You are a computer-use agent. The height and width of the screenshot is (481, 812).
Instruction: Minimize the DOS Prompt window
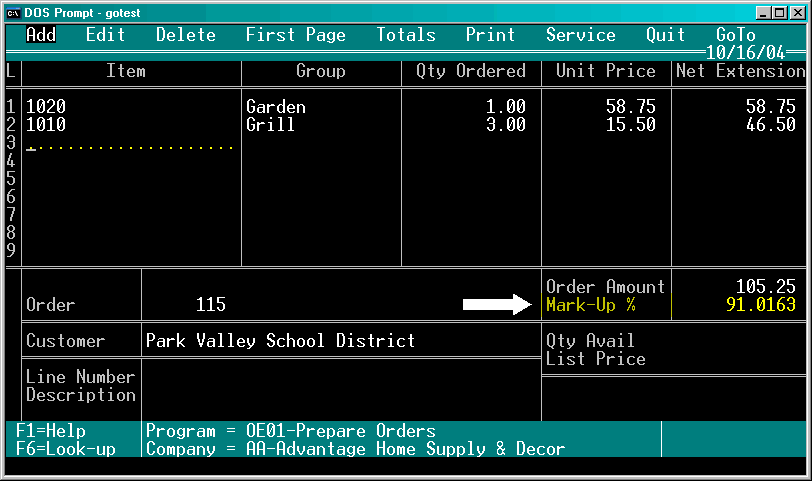coord(763,13)
